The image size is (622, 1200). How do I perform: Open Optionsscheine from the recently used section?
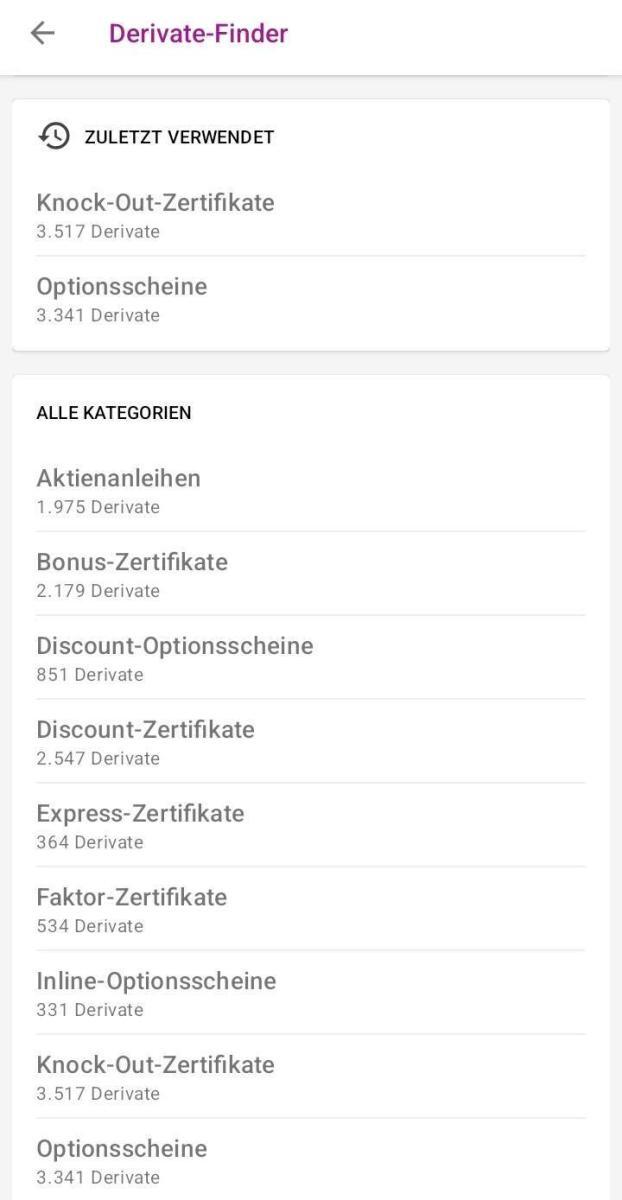(121, 286)
